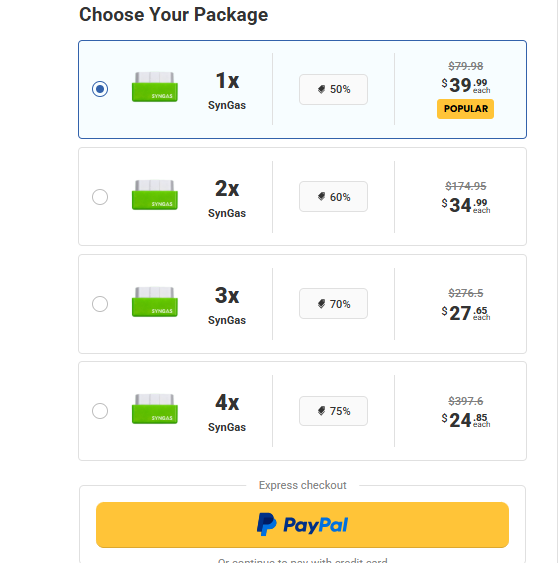The width and height of the screenshot is (558, 563).
Task: Click the $27.65 each price
Action: pos(466,313)
